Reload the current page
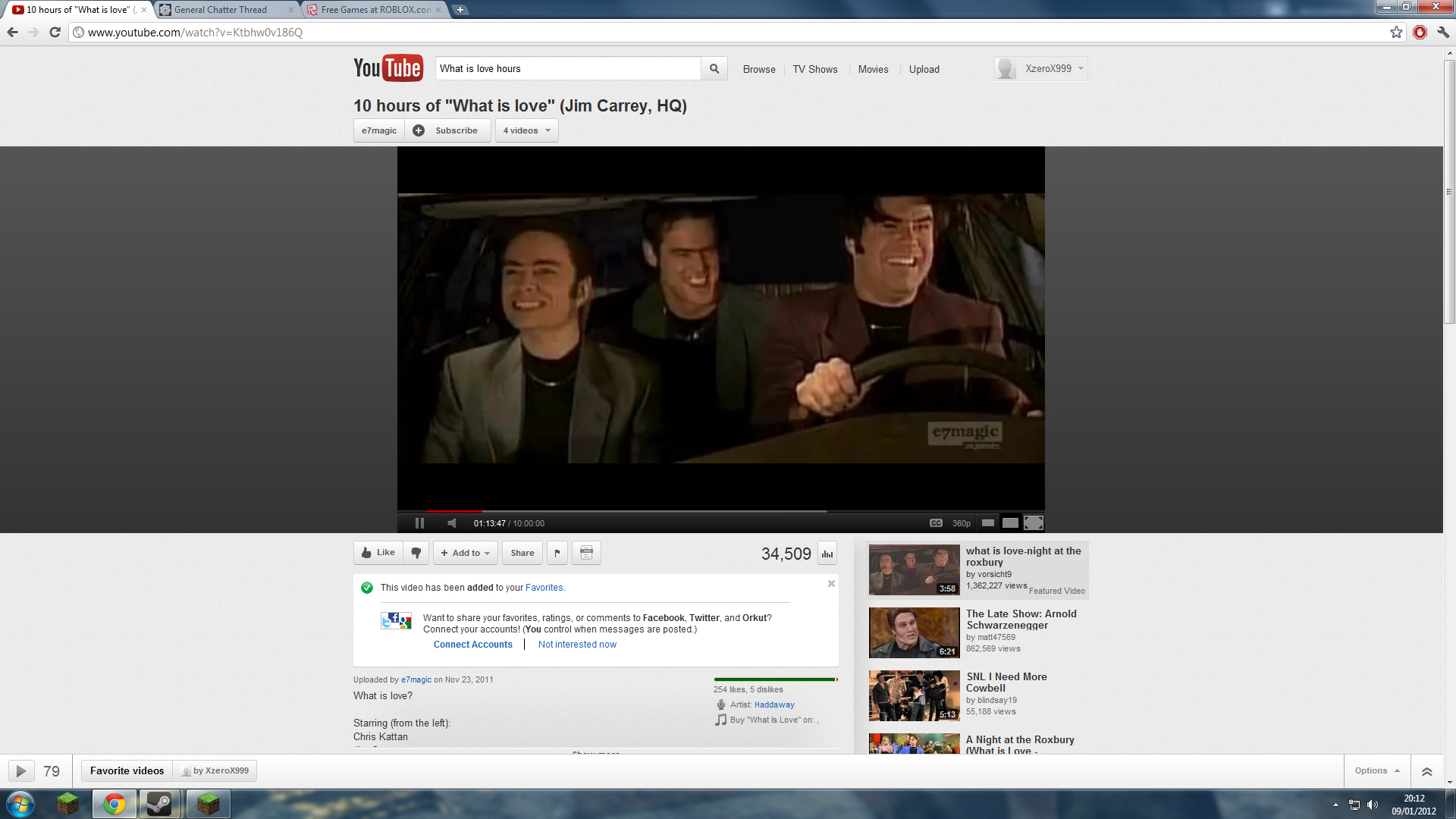Image resolution: width=1456 pixels, height=819 pixels. 55,32
